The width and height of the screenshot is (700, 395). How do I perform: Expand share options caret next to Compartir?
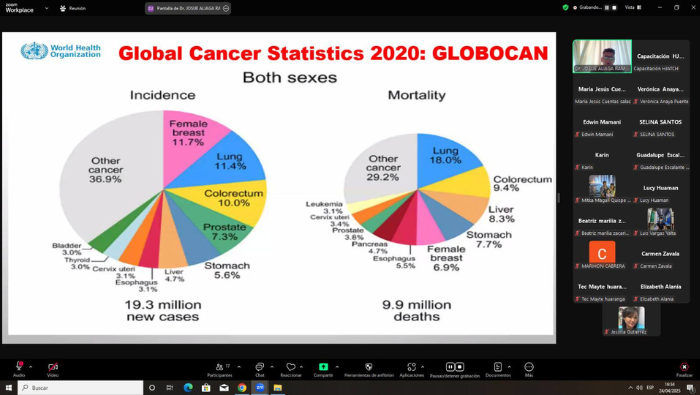tap(337, 367)
